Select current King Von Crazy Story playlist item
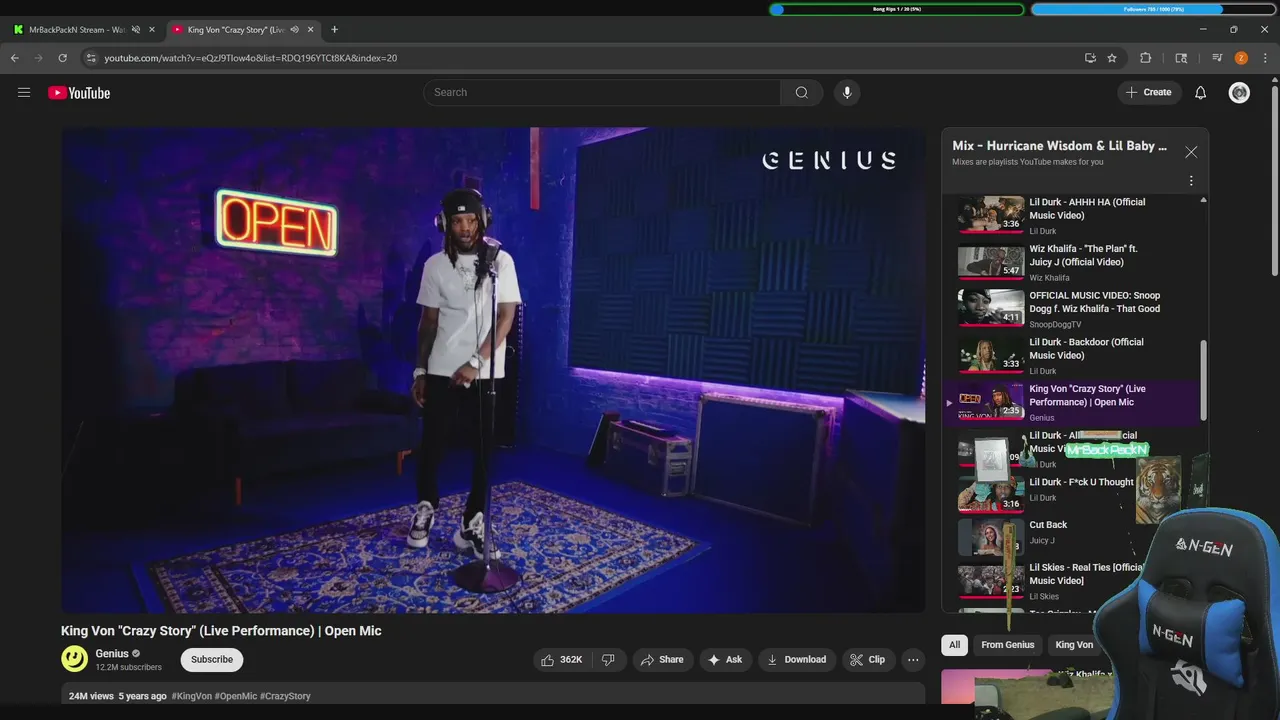Screen dimensions: 1280x720 click(1072, 402)
